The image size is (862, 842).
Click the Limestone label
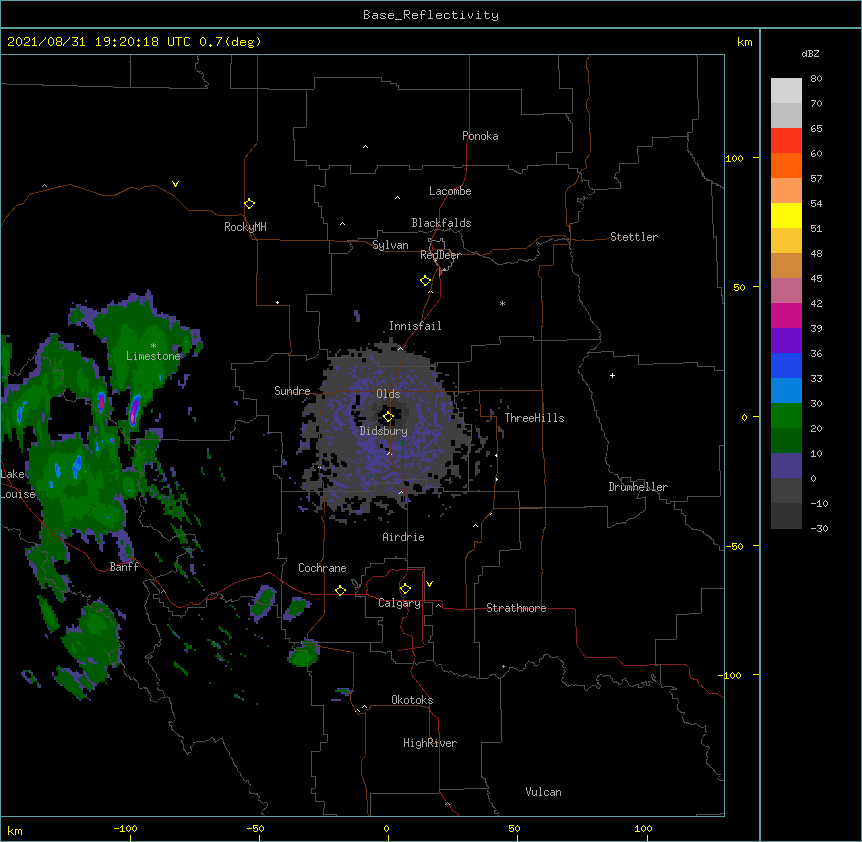153,356
